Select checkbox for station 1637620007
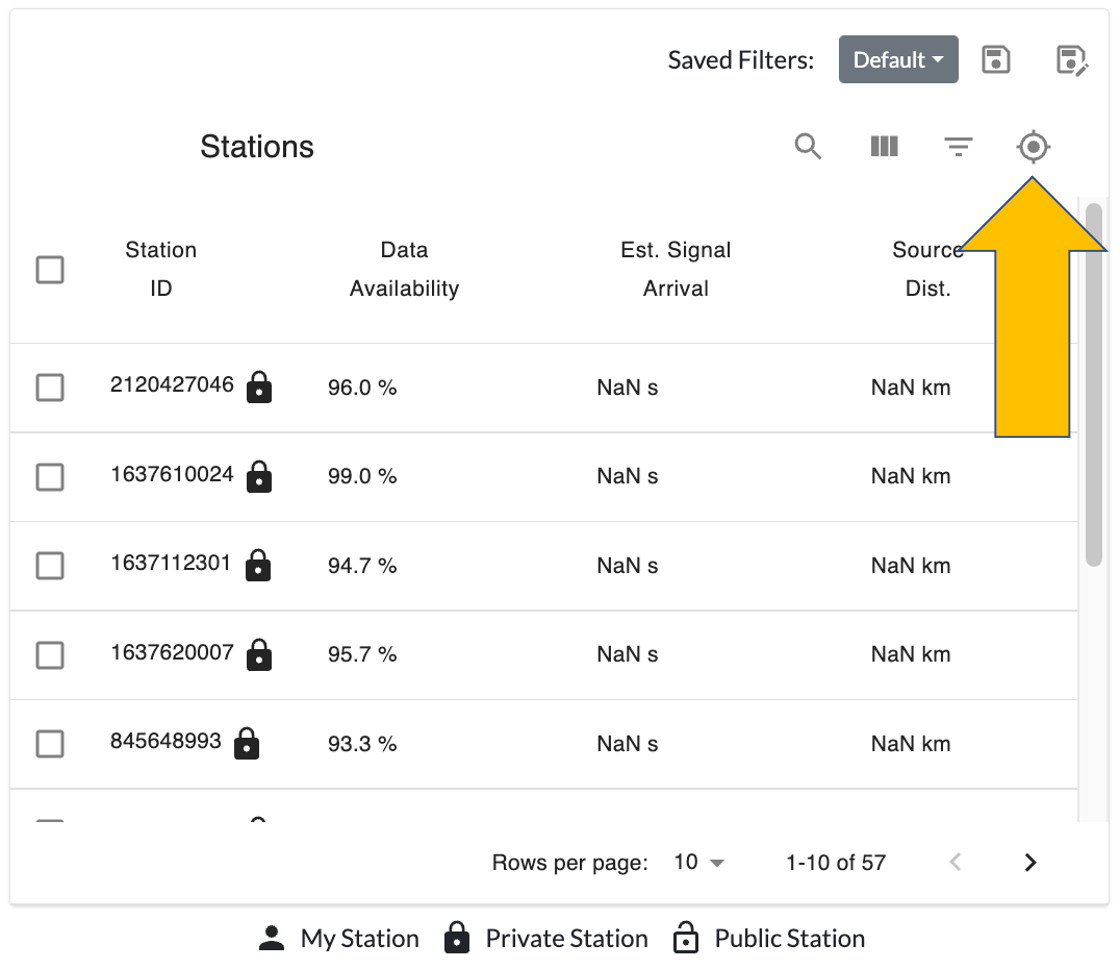 pos(50,655)
